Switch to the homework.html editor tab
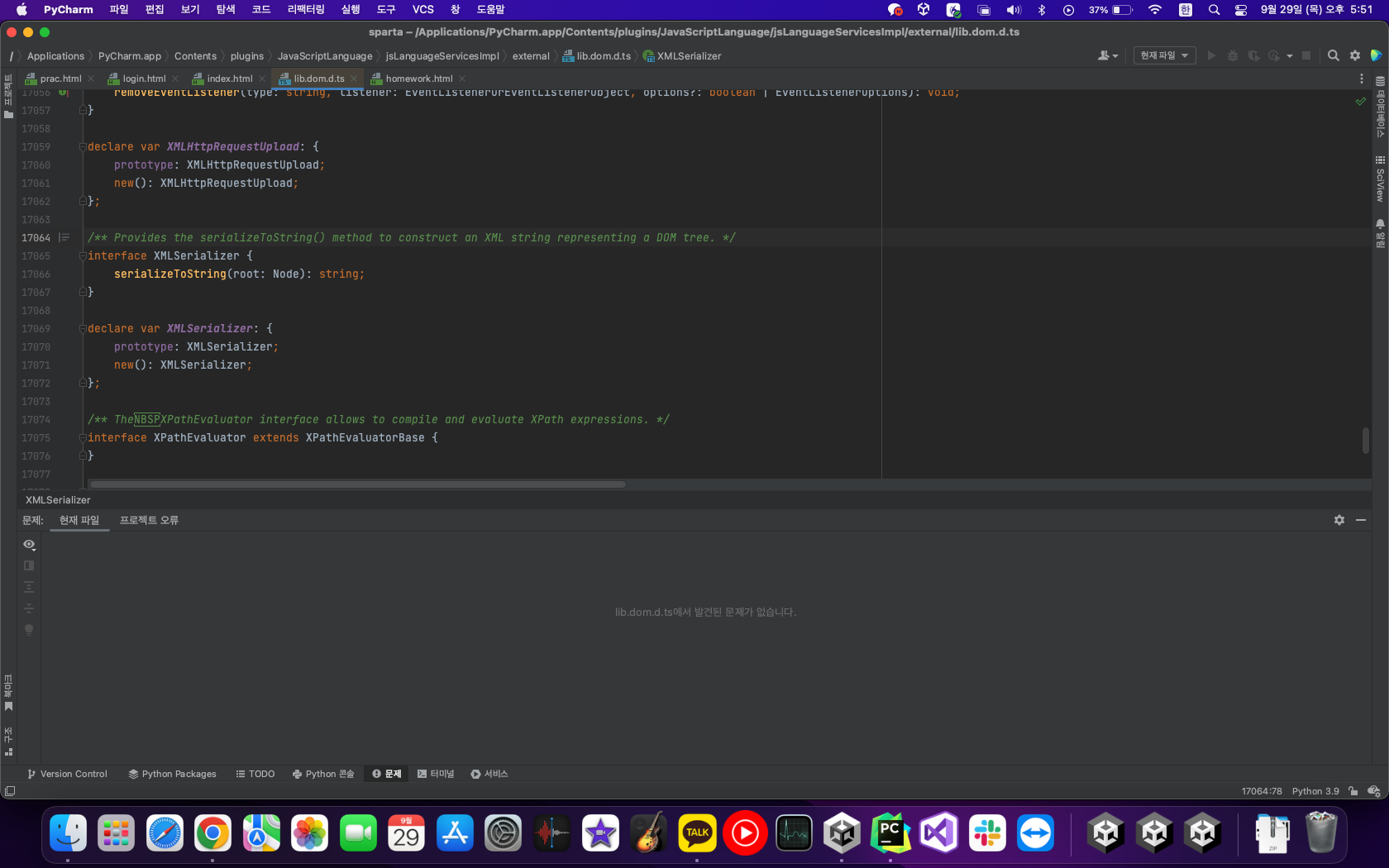Image resolution: width=1389 pixels, height=868 pixels. (x=419, y=79)
